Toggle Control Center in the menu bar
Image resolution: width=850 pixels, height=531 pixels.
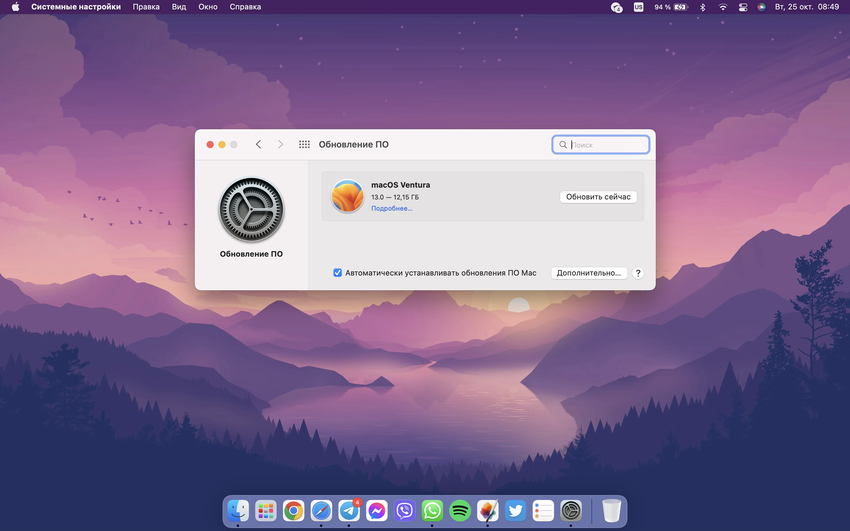743,7
